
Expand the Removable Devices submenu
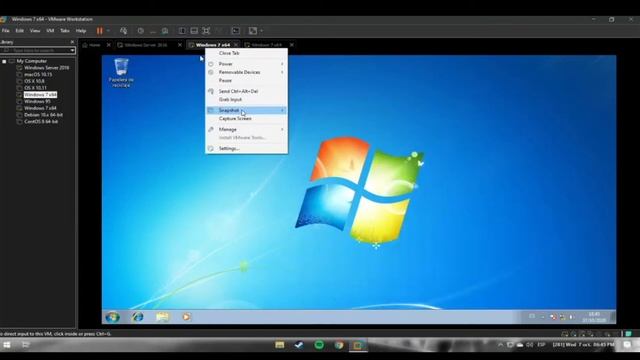(247, 72)
